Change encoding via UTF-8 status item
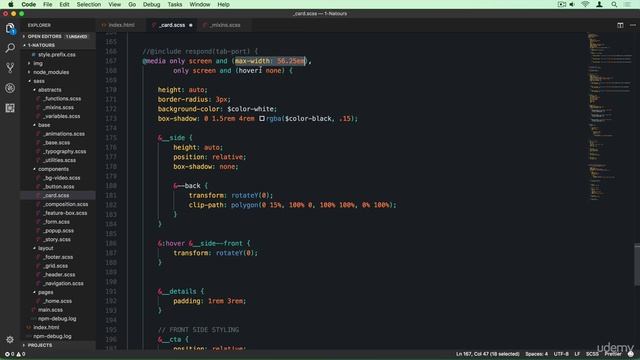 tap(561, 354)
